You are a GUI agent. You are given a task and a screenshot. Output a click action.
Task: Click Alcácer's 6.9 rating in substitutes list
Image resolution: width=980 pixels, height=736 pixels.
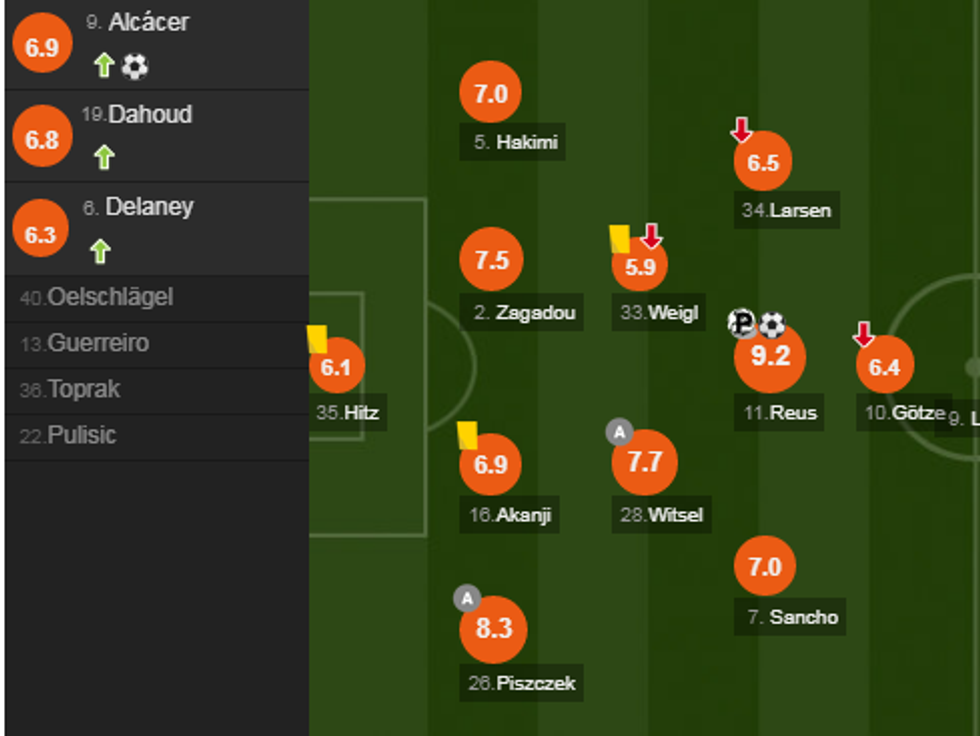click(42, 47)
